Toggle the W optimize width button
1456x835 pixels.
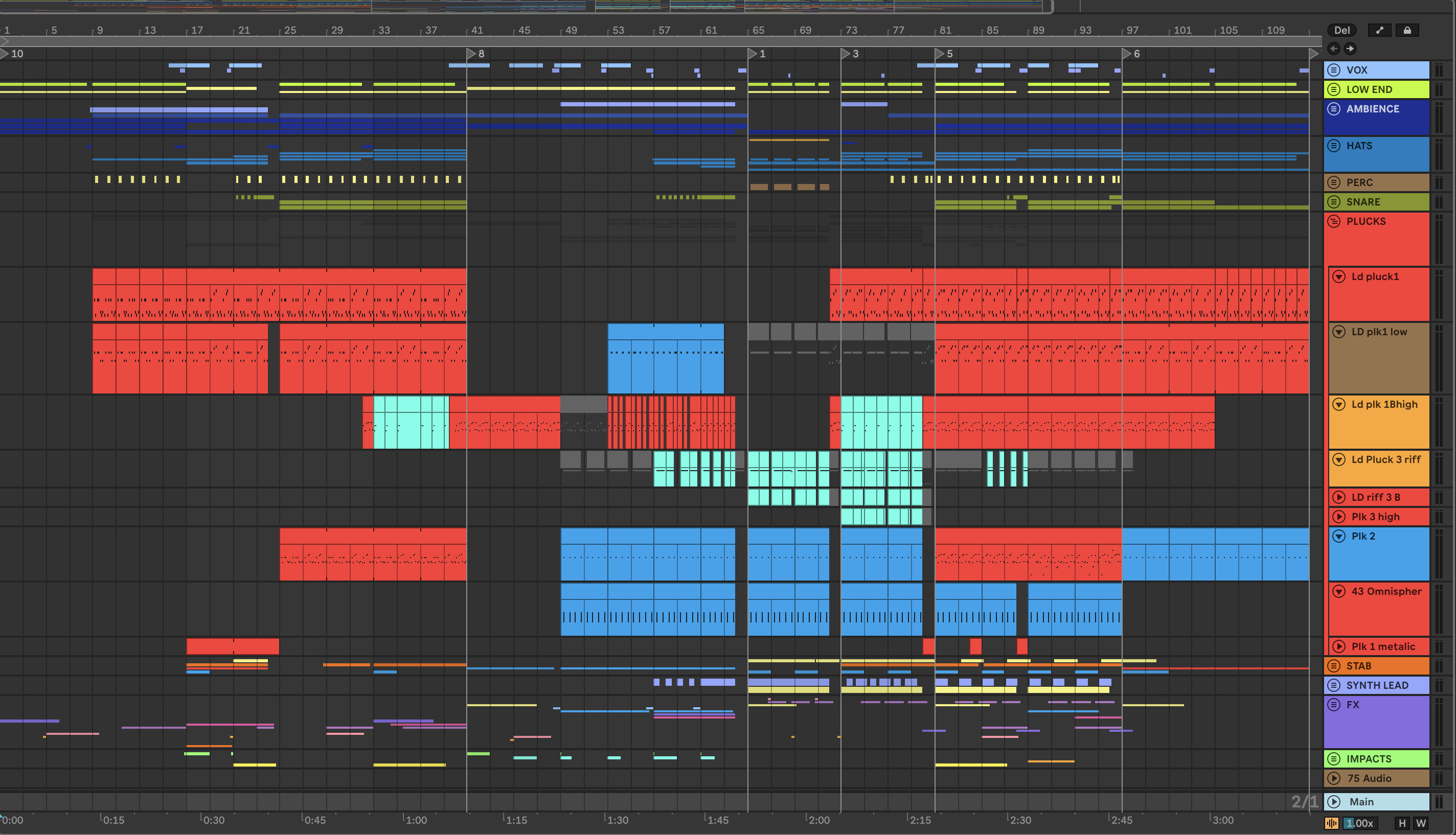(1420, 823)
